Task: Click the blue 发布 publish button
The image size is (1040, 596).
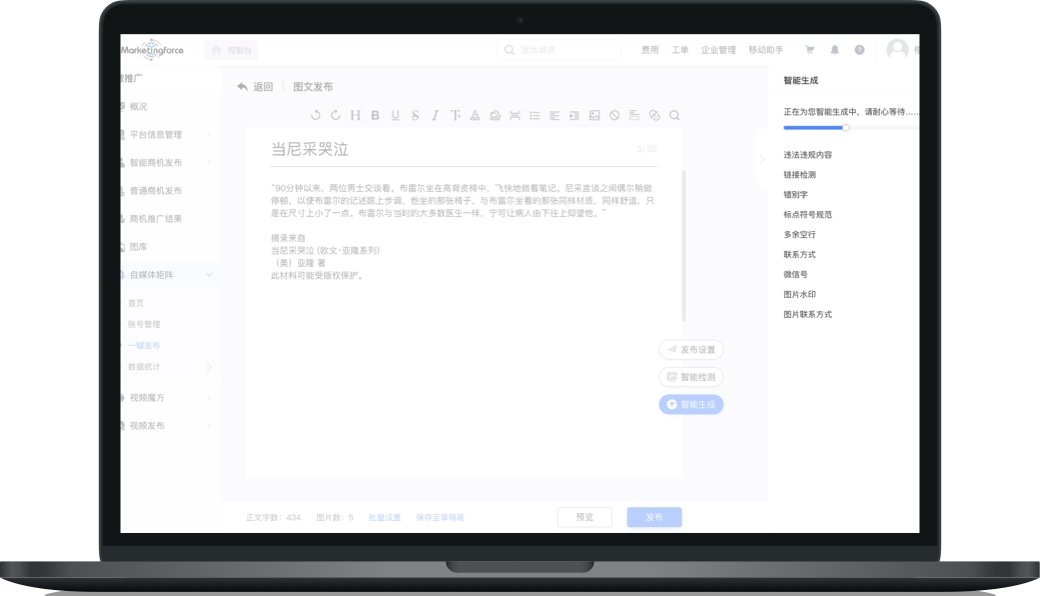Action: 654,517
